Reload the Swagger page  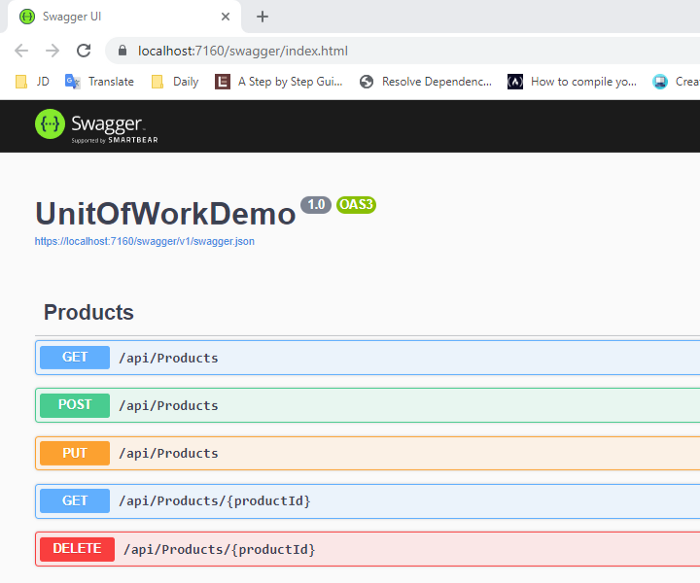[x=84, y=51]
